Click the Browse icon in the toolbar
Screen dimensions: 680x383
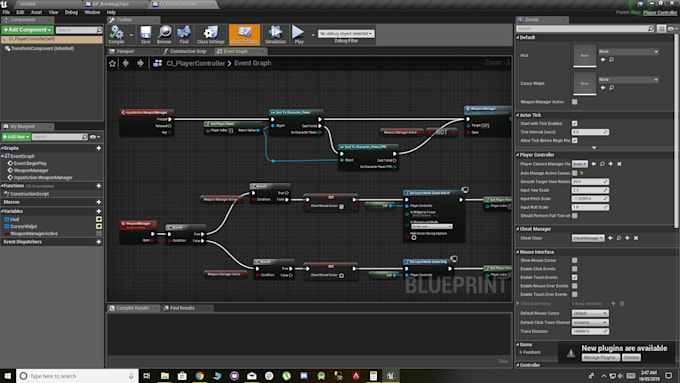pyautogui.click(x=164, y=34)
